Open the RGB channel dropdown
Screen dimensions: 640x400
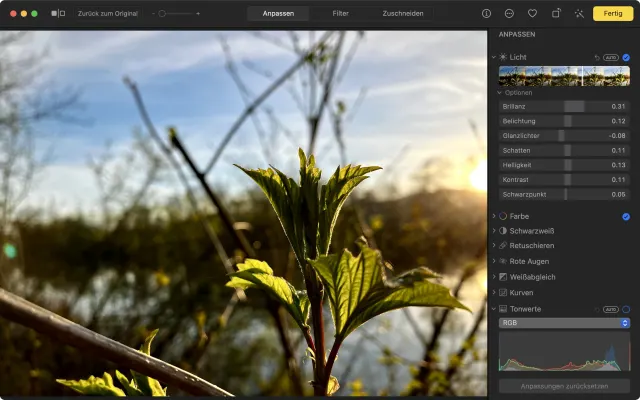coord(564,323)
